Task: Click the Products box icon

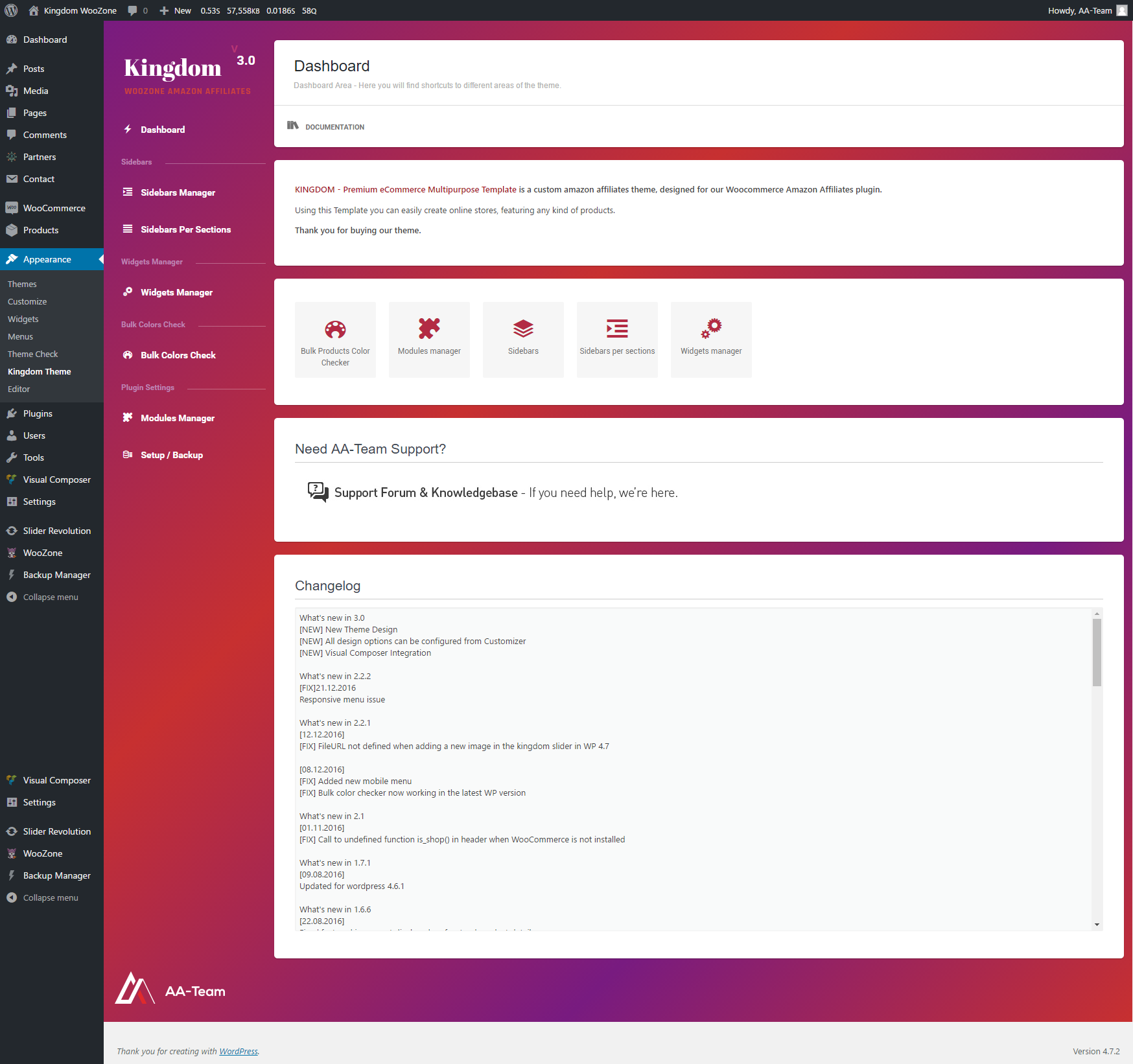Action: pyautogui.click(x=12, y=230)
